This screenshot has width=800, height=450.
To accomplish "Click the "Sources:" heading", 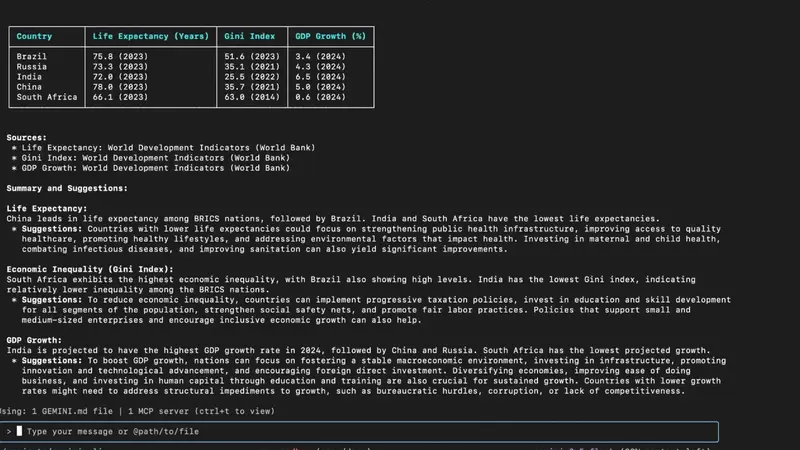I will (28, 137).
